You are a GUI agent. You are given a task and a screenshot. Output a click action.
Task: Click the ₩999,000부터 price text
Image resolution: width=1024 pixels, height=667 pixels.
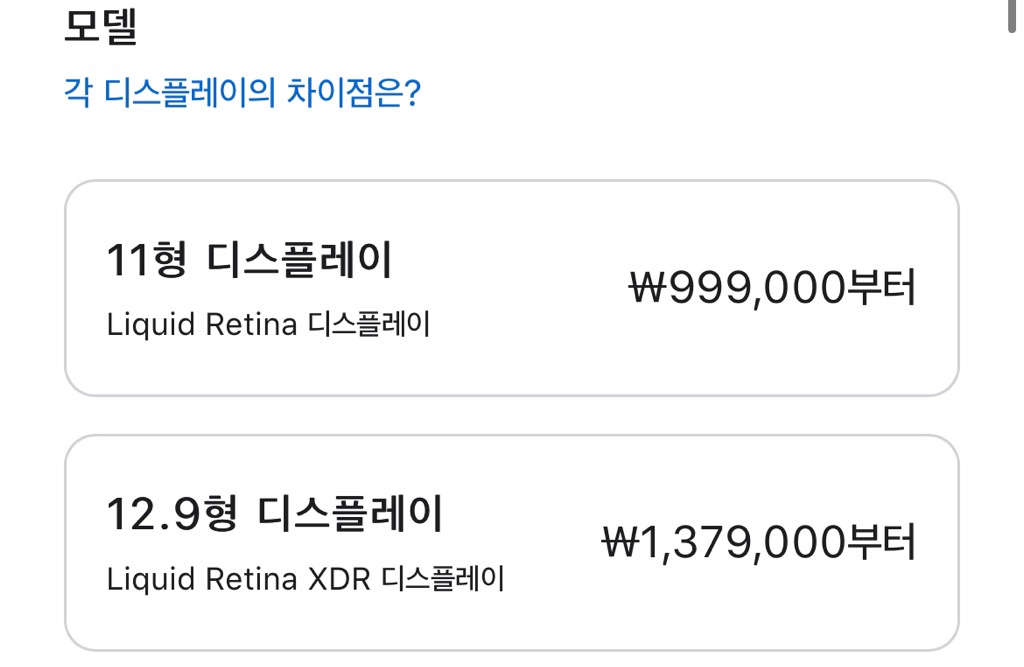tap(772, 289)
